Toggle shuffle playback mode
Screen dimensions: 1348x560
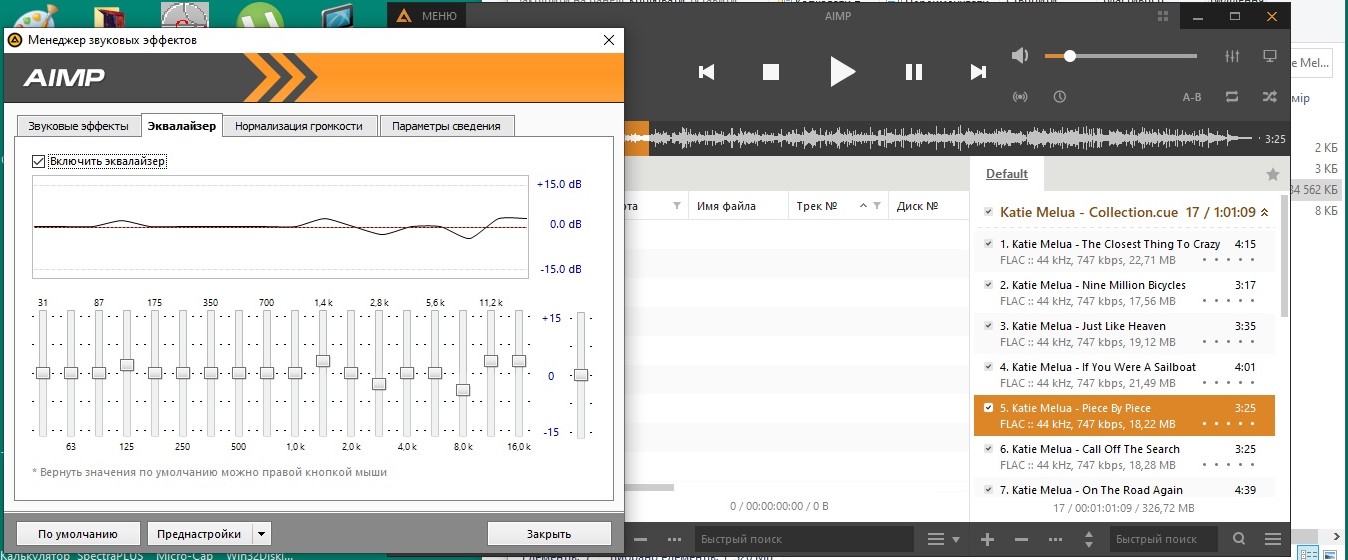coord(1270,97)
